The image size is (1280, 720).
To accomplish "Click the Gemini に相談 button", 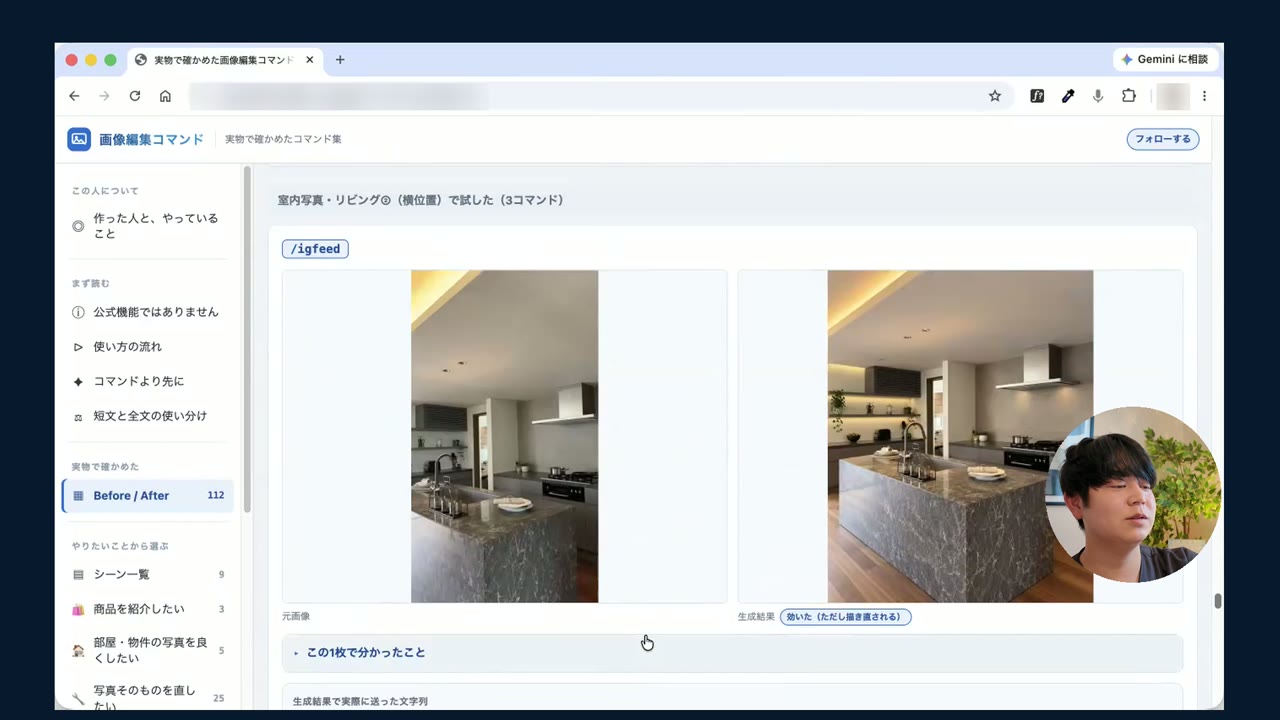I will pos(1165,60).
